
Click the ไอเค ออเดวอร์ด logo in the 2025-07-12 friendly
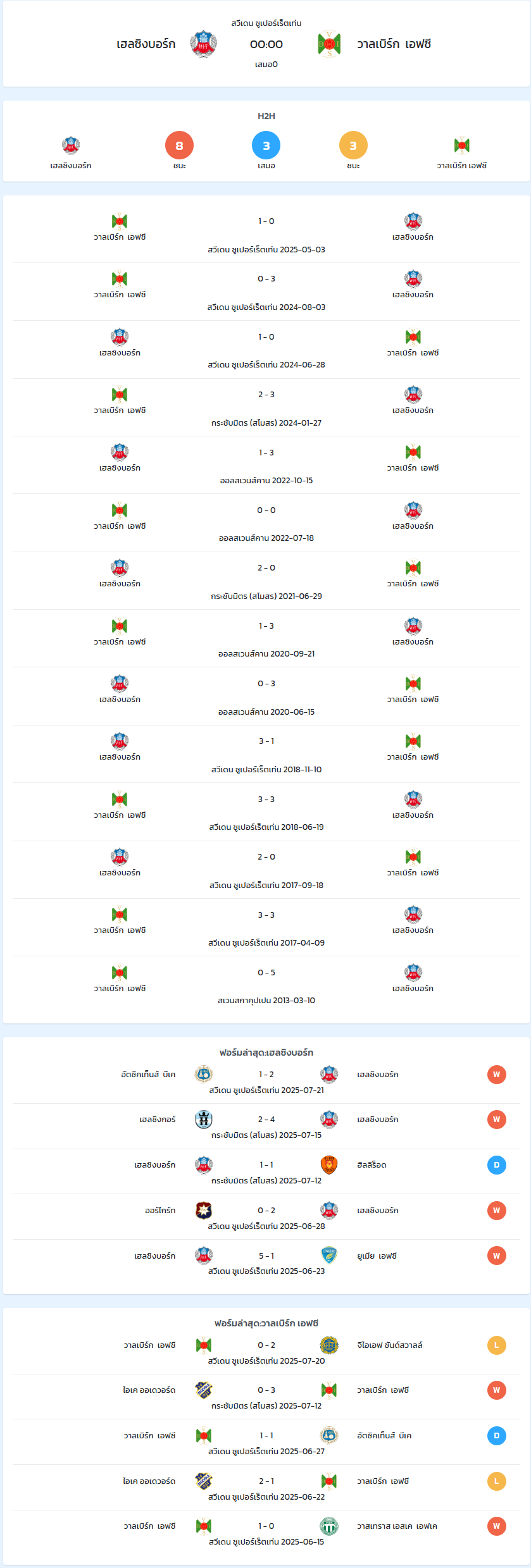(204, 1390)
